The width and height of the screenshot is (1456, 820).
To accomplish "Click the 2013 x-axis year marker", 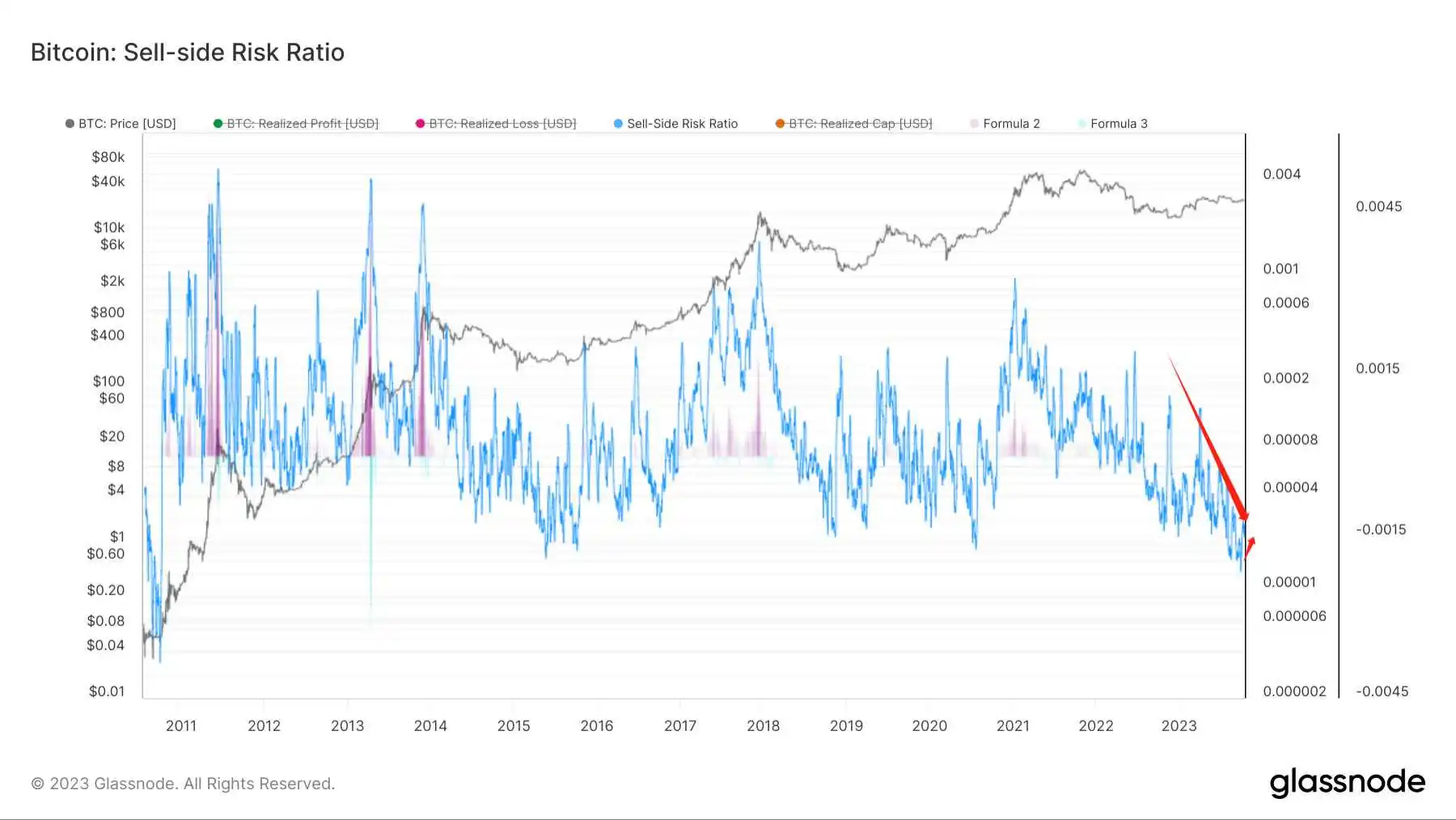I will [347, 726].
